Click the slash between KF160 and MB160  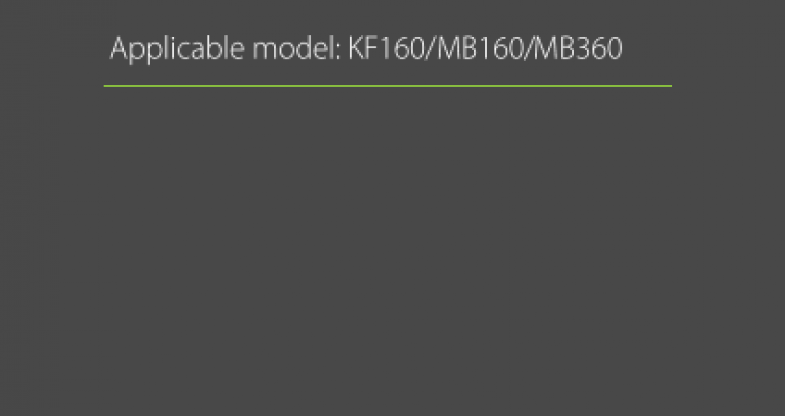click(x=431, y=49)
